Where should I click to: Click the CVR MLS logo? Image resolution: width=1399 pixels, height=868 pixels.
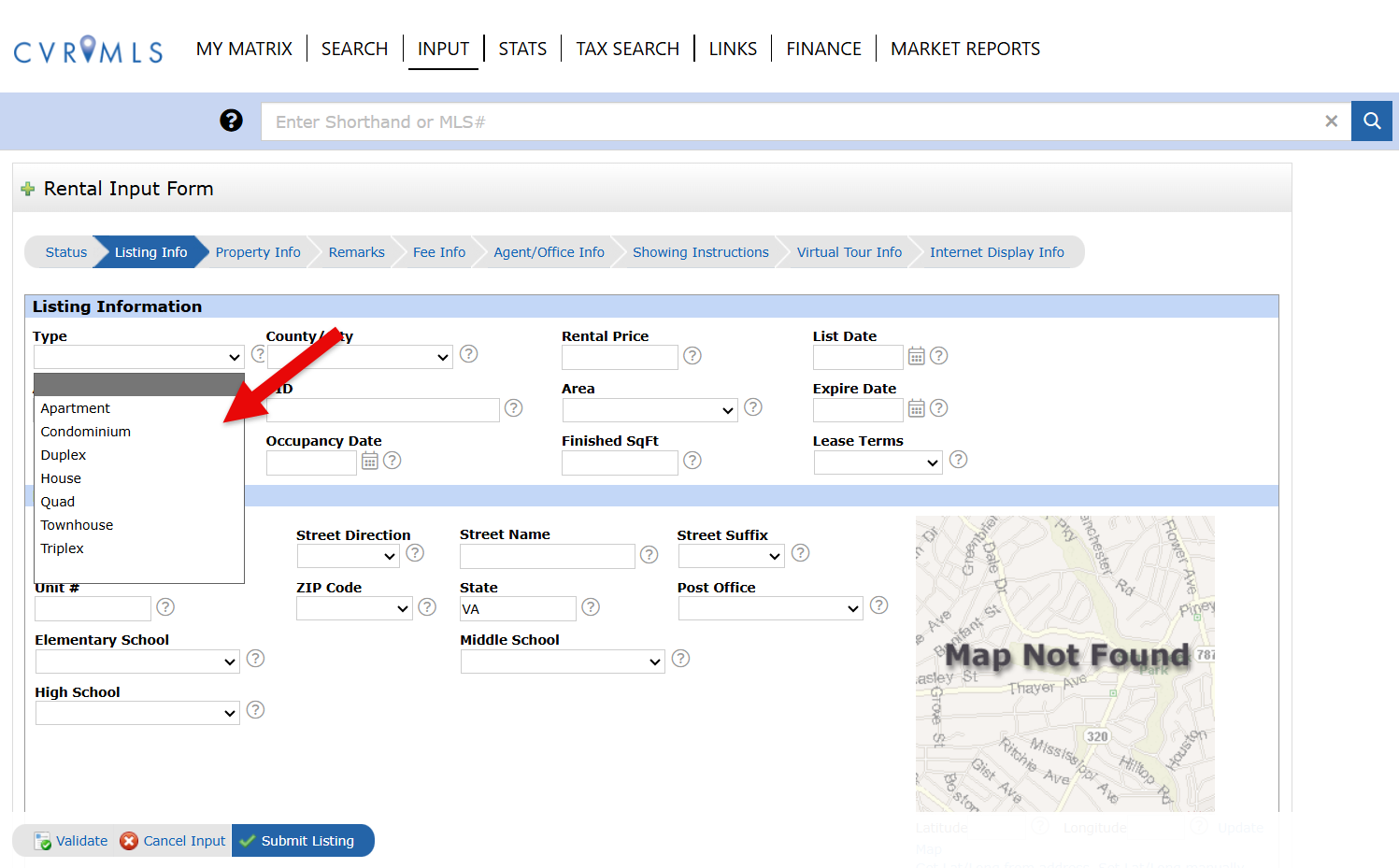click(89, 50)
